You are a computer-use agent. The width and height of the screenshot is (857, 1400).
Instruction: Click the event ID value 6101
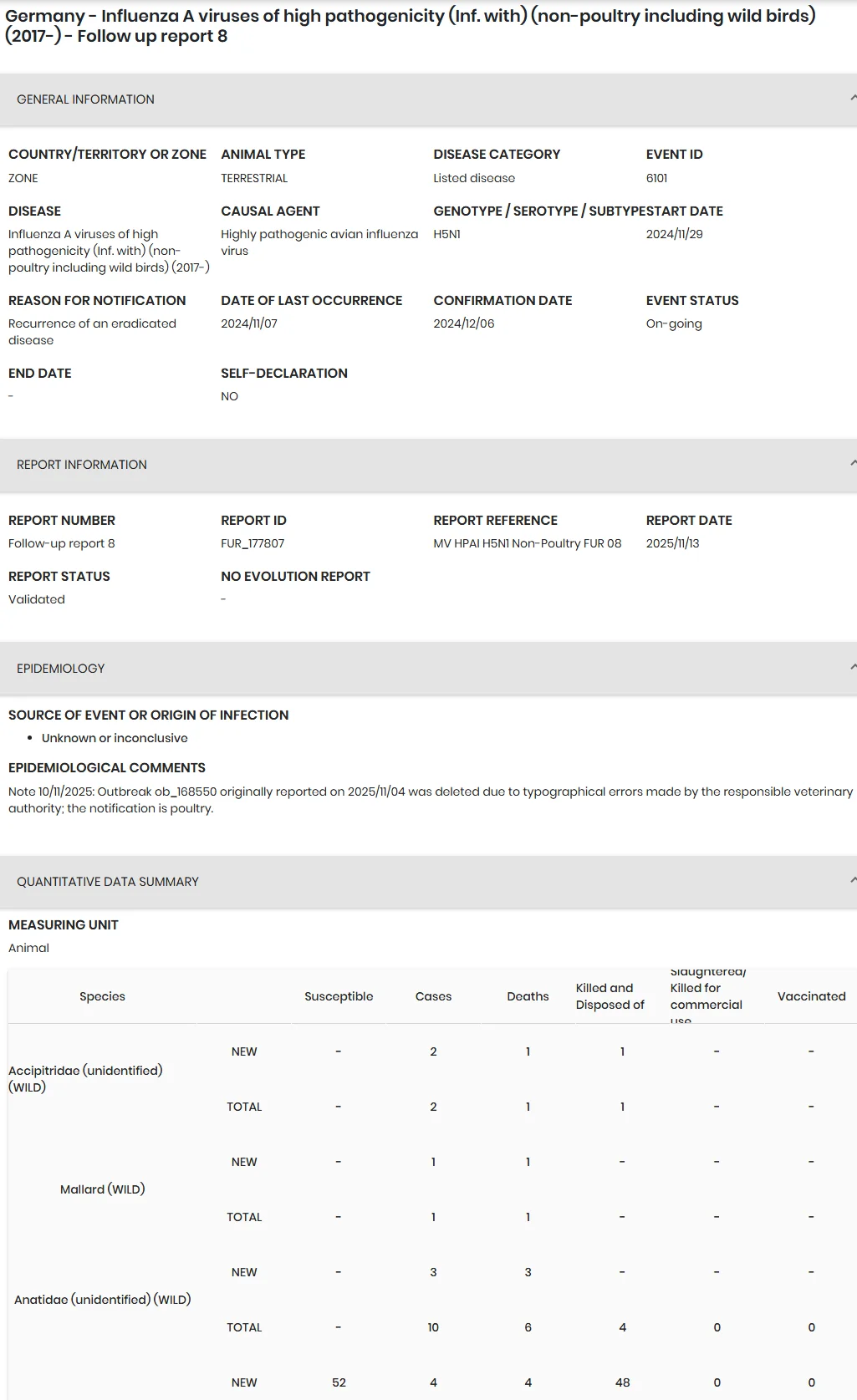[x=656, y=178]
